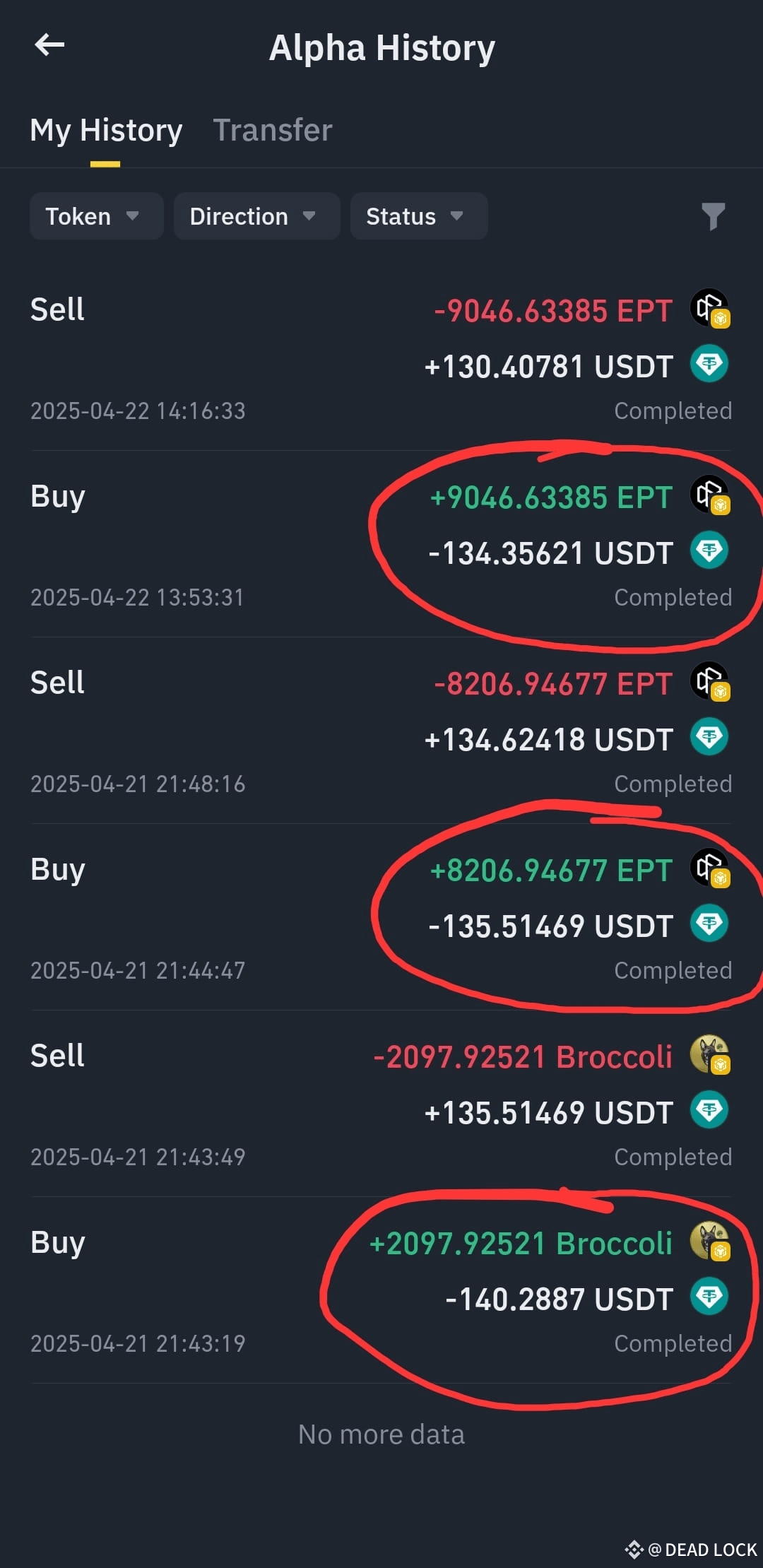The image size is (763, 1568).
Task: Open Sell entry dated 2025-04-22 14:16:33
Action: (x=381, y=358)
